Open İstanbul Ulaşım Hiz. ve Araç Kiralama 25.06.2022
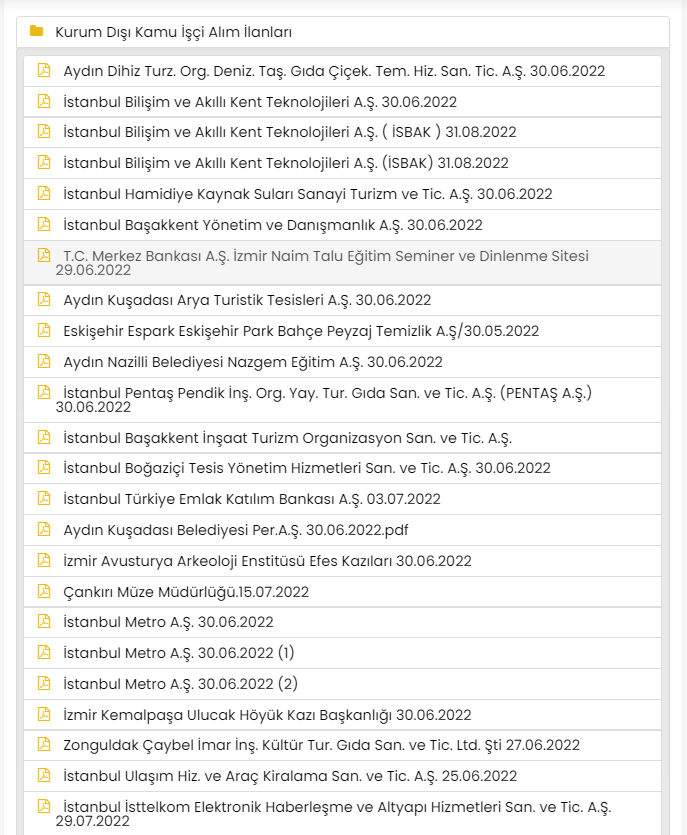This screenshot has width=687, height=835. (290, 775)
